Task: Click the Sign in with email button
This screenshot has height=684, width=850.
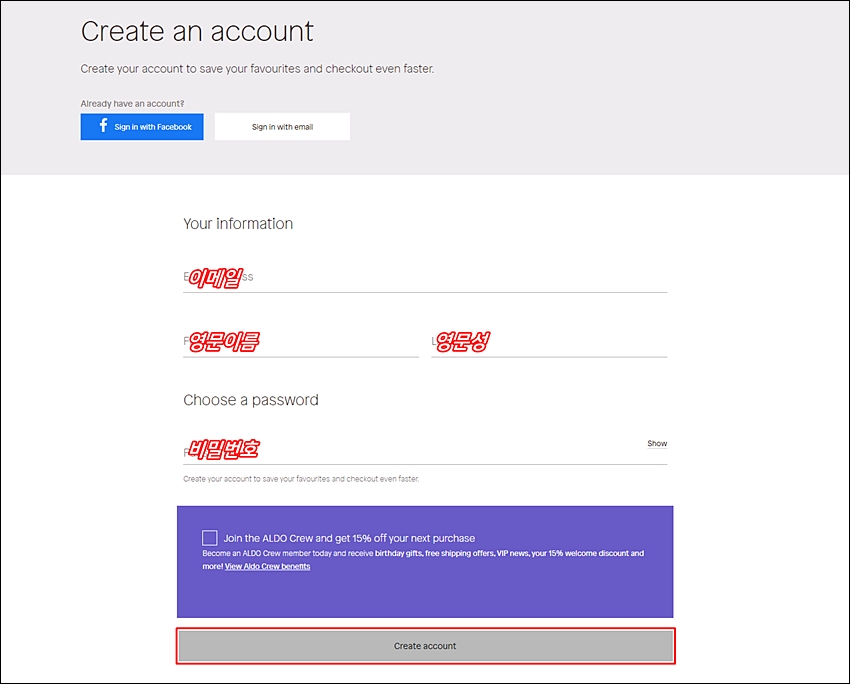Action: 282,127
